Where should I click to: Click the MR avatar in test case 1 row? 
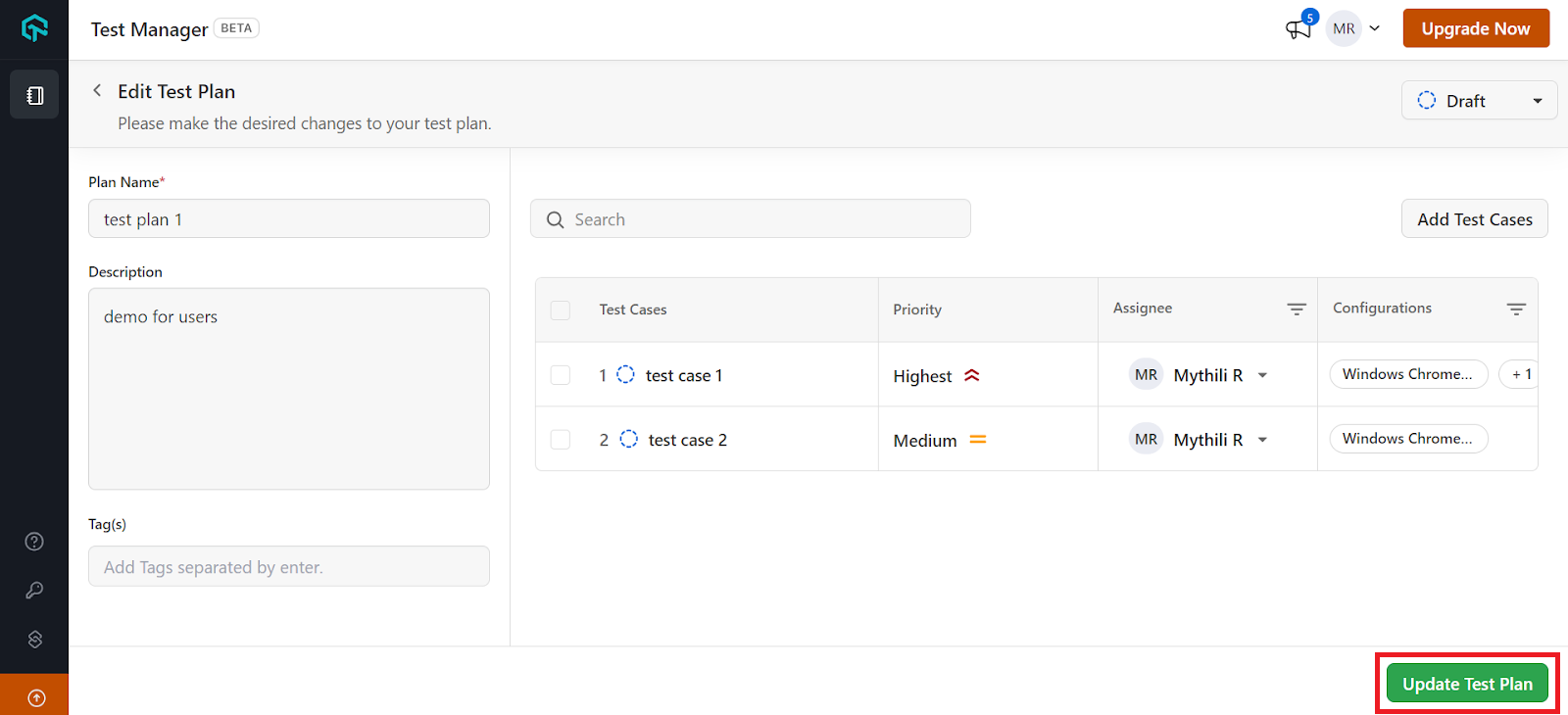[1146, 374]
